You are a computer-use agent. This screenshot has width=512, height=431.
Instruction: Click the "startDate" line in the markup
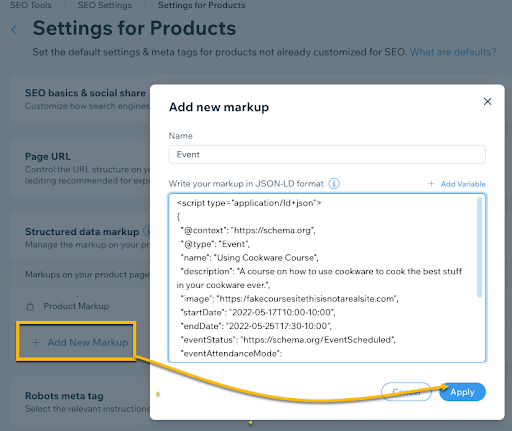258,312
